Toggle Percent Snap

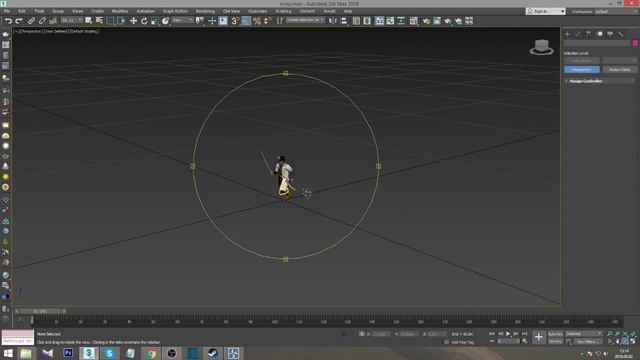click(x=257, y=21)
